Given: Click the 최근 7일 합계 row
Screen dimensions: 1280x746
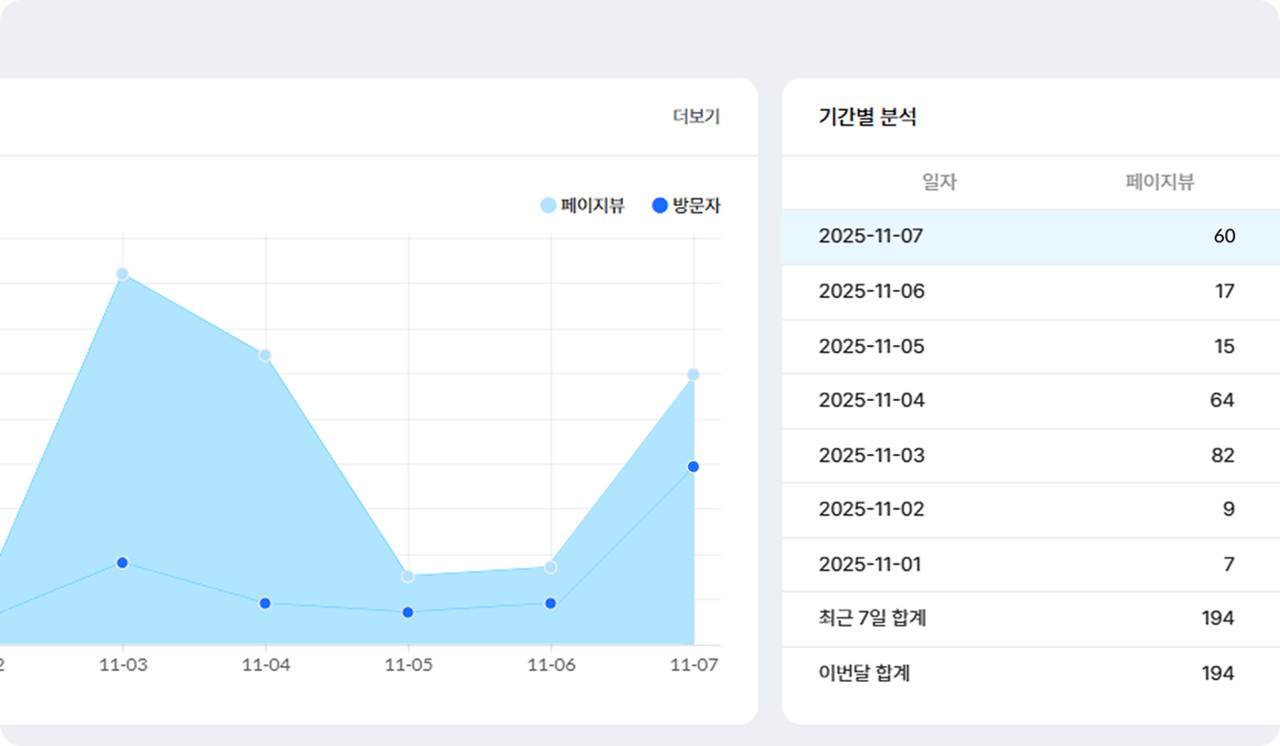Looking at the screenshot, I should (x=1030, y=619).
